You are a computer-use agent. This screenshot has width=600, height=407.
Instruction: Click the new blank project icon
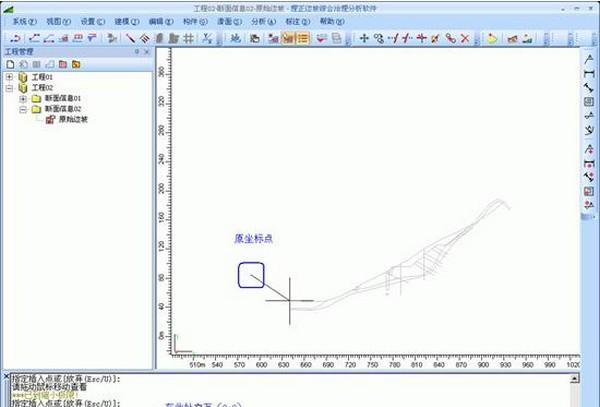click(10, 64)
